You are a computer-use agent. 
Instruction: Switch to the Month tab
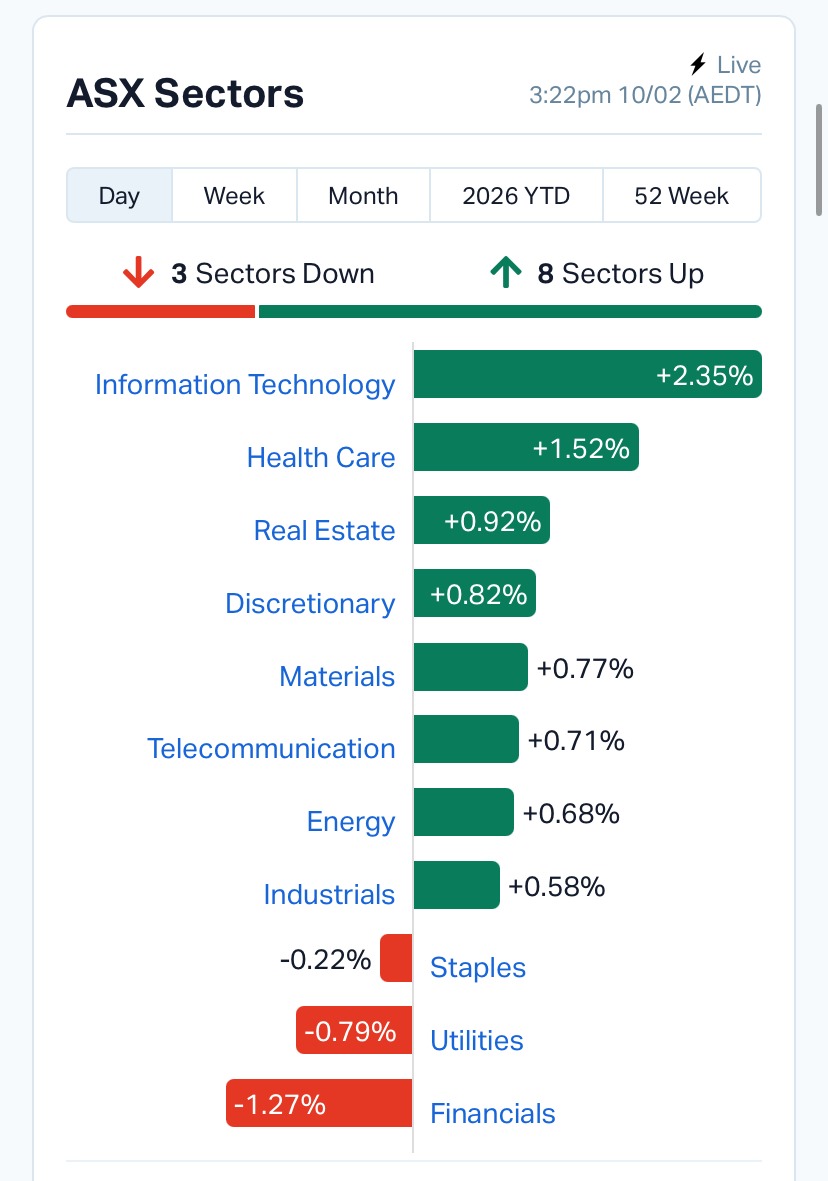pyautogui.click(x=363, y=195)
